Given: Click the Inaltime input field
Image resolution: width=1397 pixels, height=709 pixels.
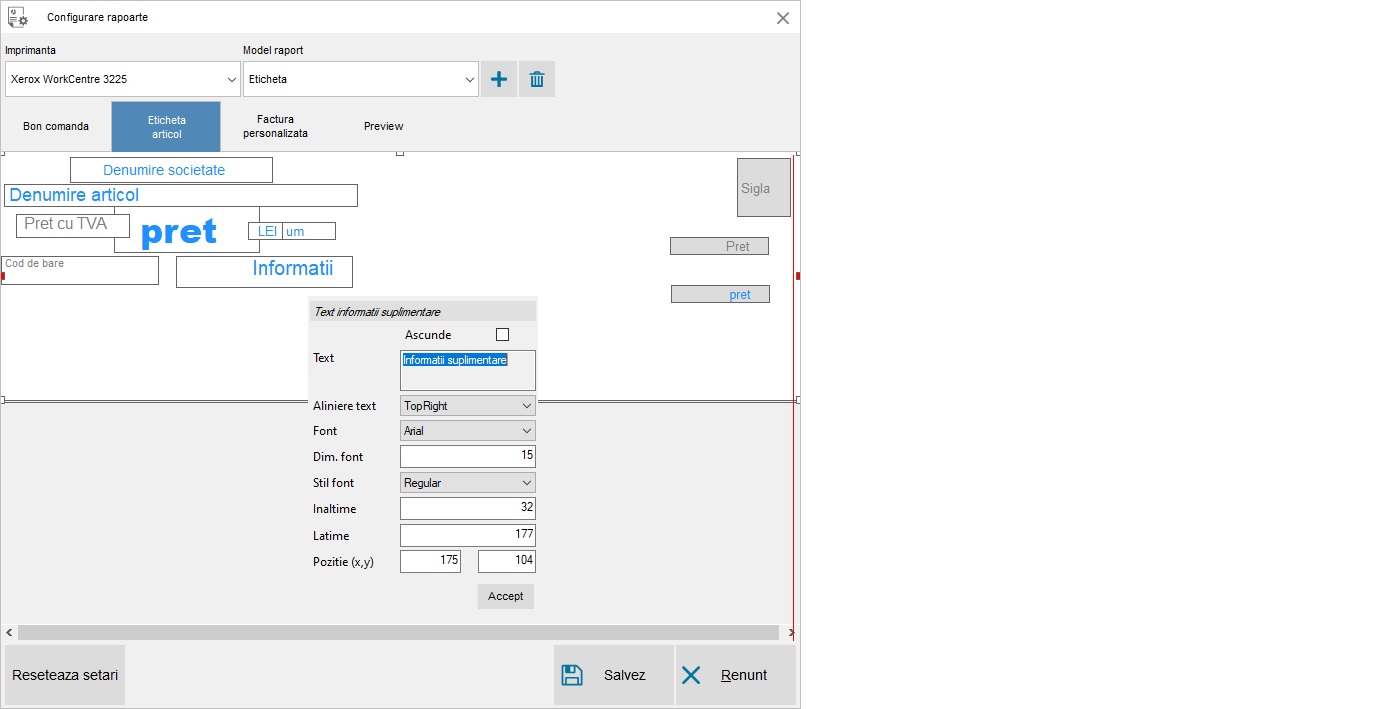Looking at the screenshot, I should point(468,508).
